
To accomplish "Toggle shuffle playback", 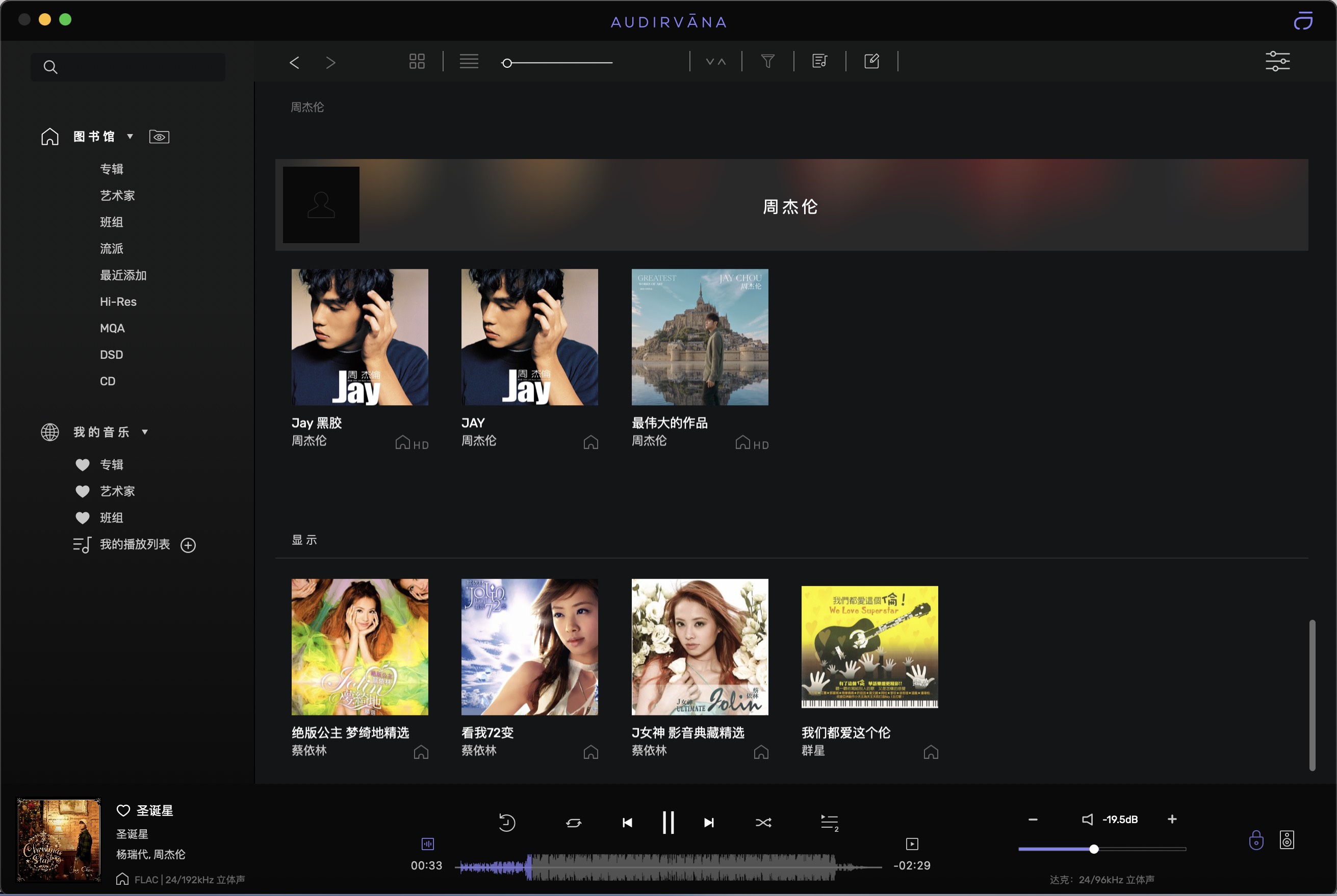I will 763,822.
